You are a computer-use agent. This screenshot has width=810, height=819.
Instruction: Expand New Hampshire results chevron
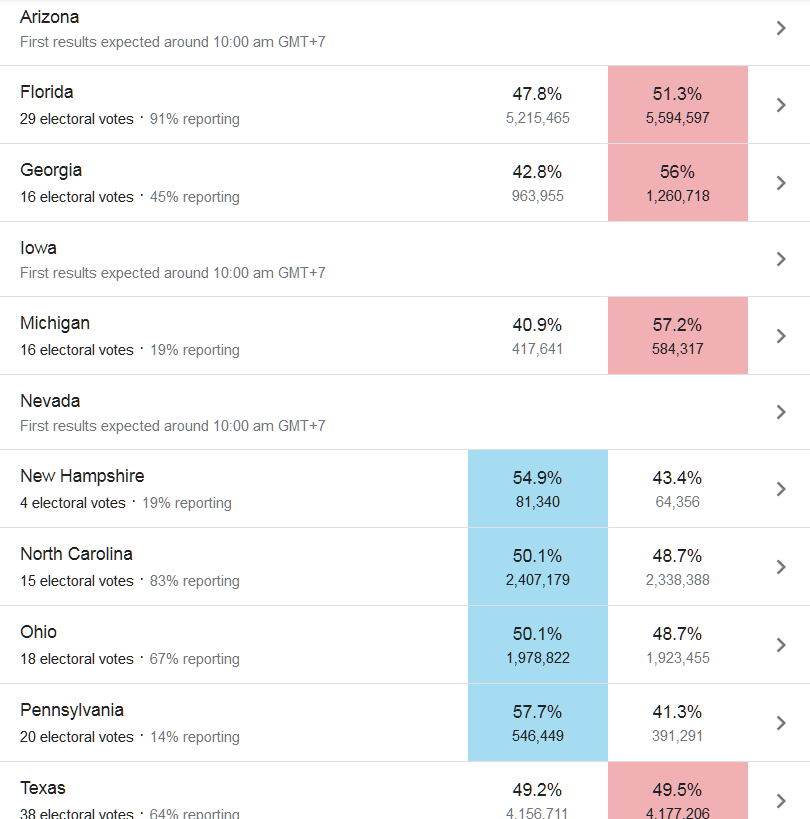coord(781,489)
